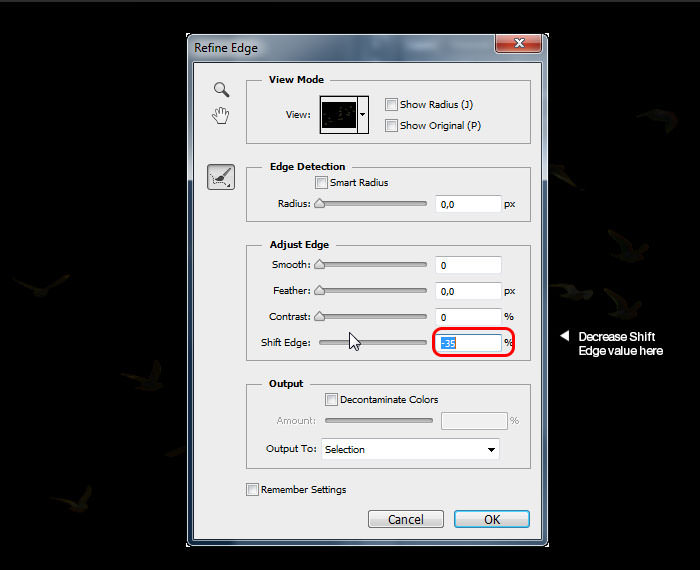Viewport: 700px width, 570px height.
Task: Select the Hand tool icon
Action: coord(221,116)
